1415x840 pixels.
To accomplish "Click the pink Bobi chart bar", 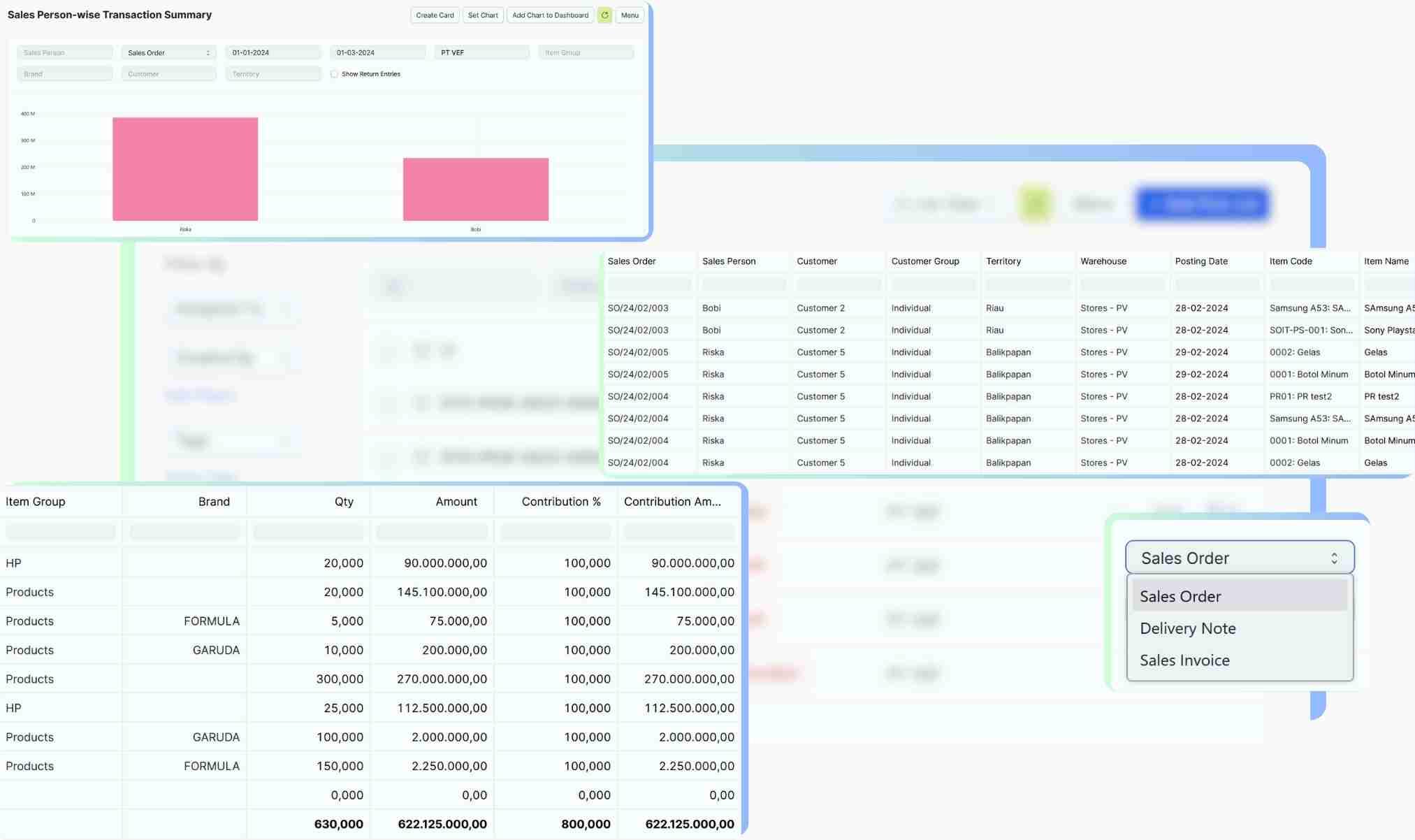I will coord(475,189).
